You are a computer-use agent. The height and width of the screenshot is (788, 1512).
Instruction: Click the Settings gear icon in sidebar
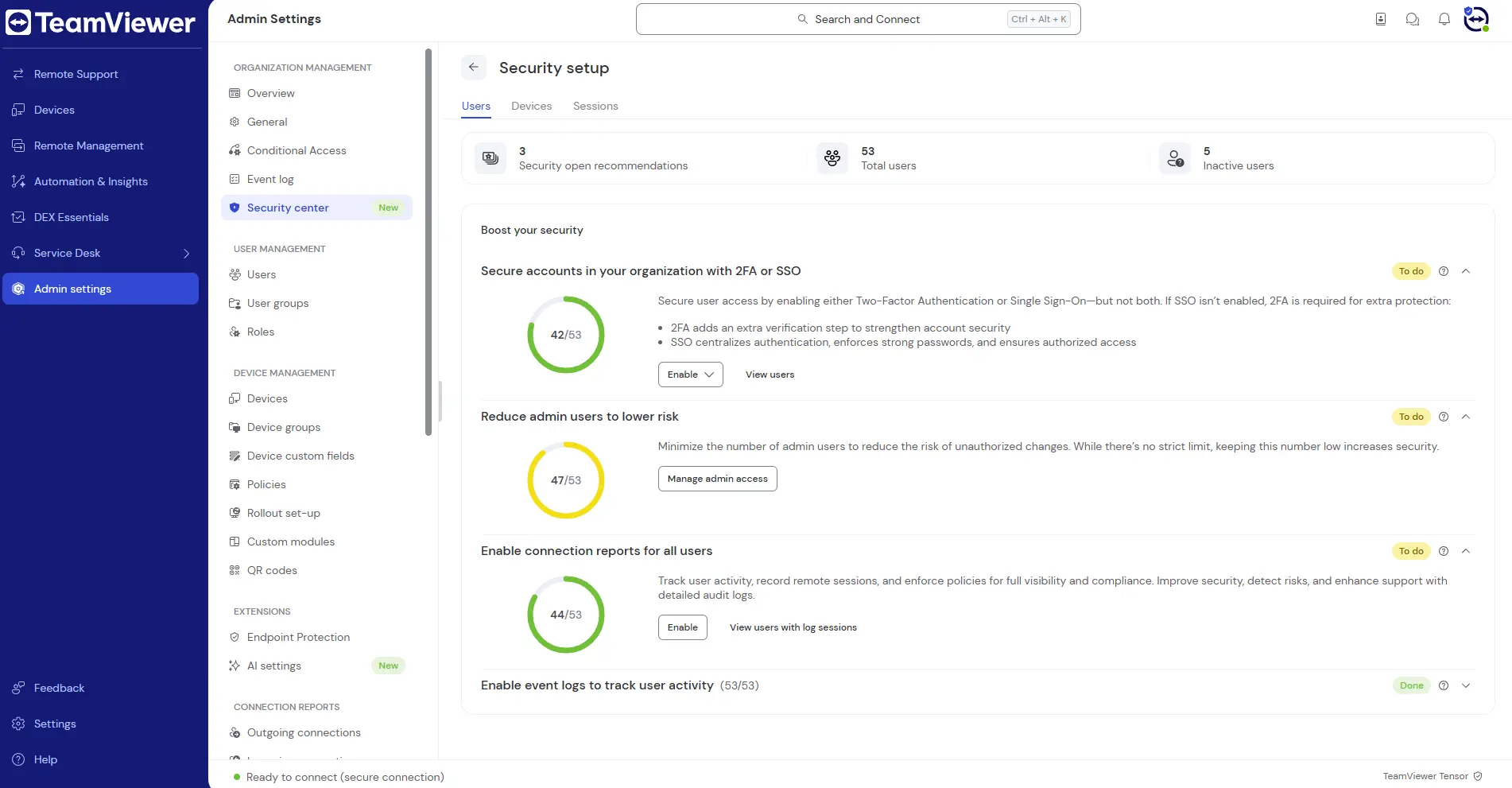(x=18, y=724)
